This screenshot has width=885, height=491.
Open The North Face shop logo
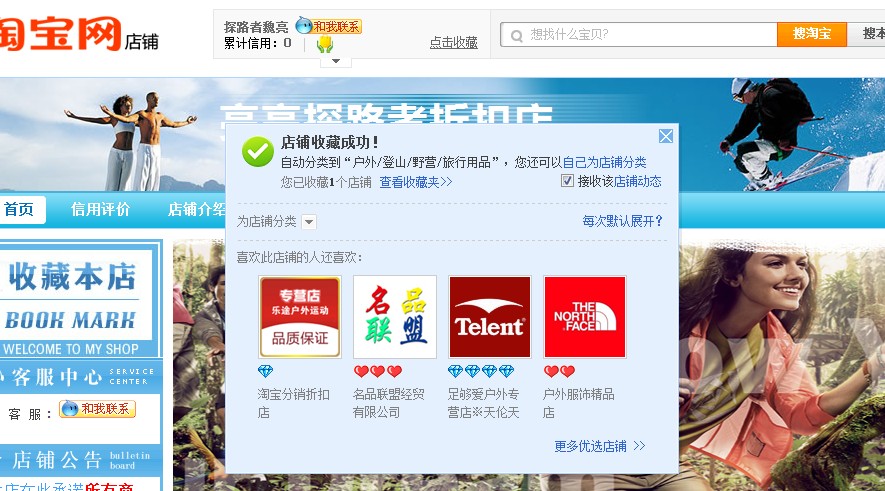(584, 317)
